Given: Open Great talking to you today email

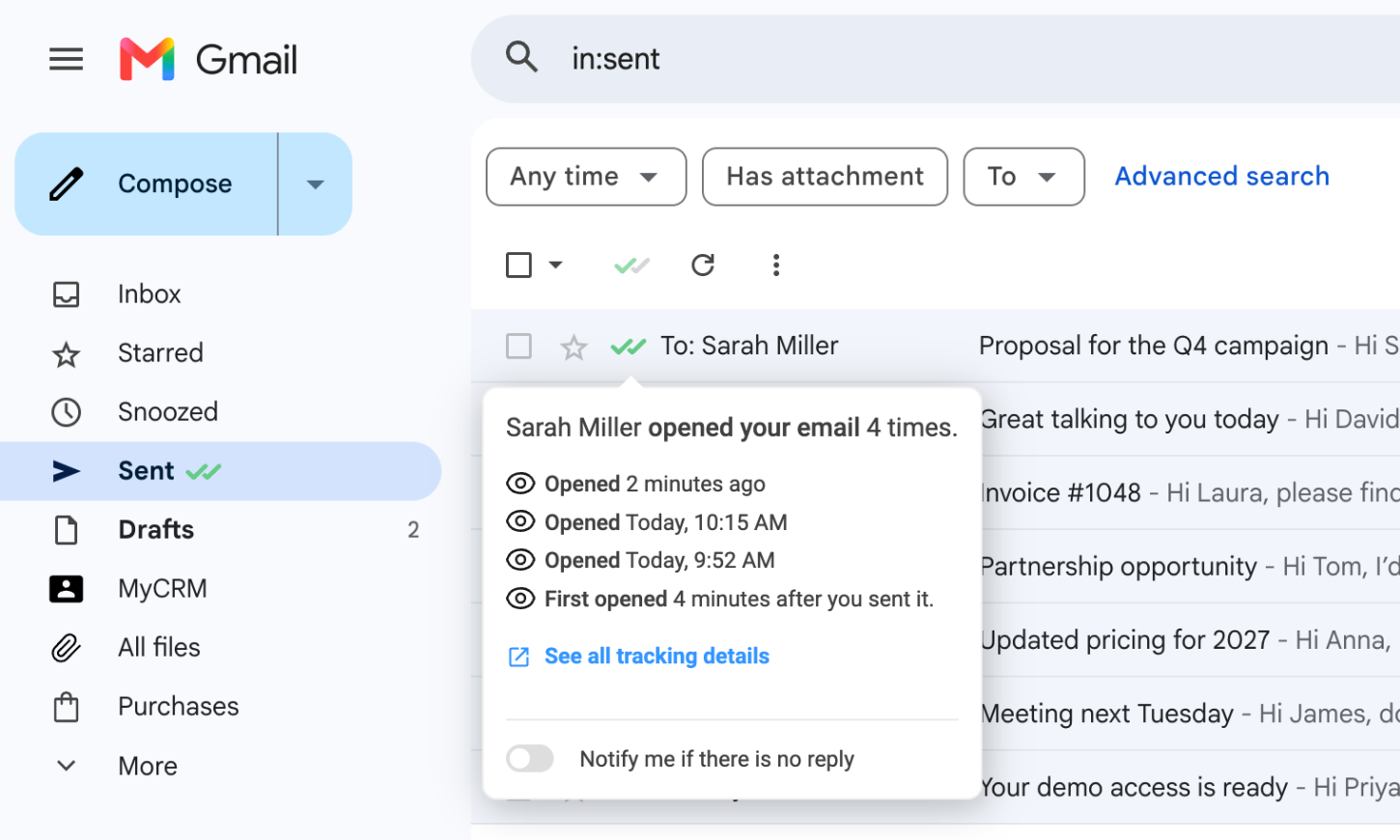Looking at the screenshot, I should (1130, 419).
